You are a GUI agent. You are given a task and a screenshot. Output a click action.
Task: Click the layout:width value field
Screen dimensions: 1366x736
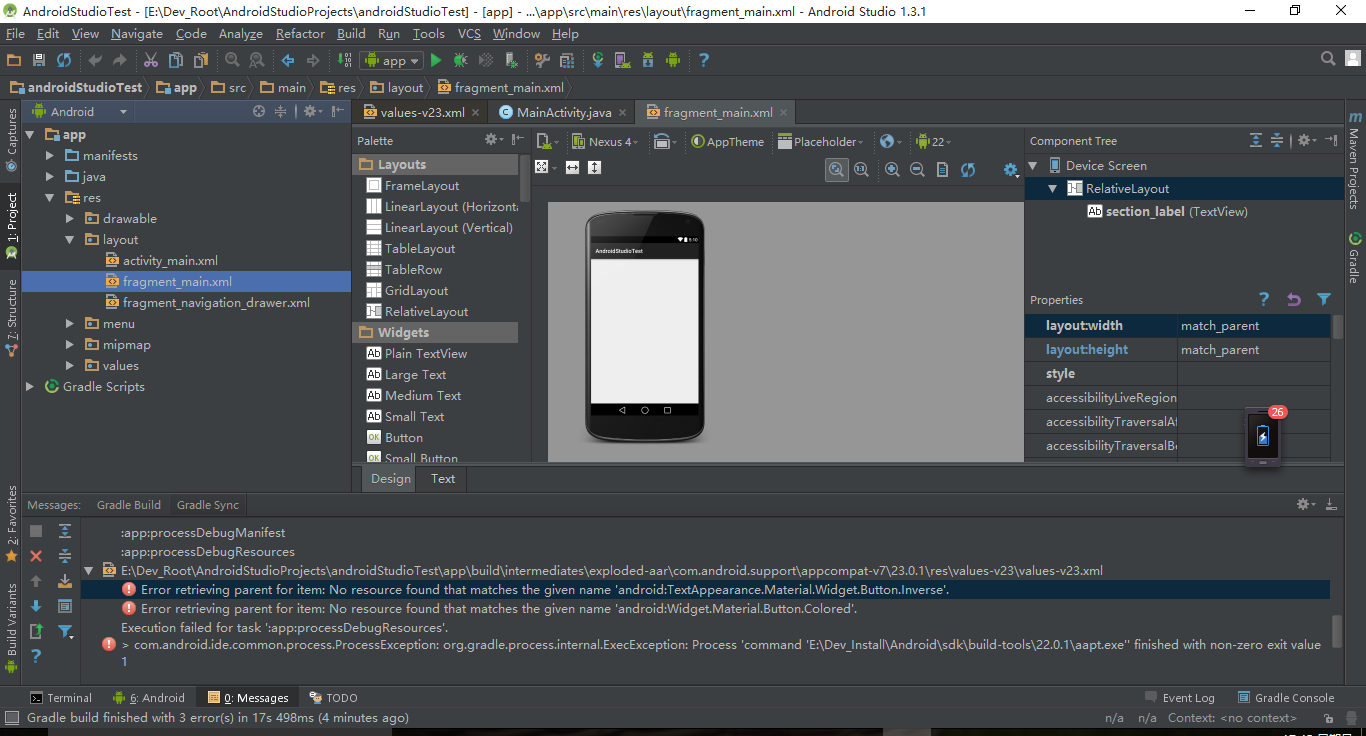[x=1252, y=326]
